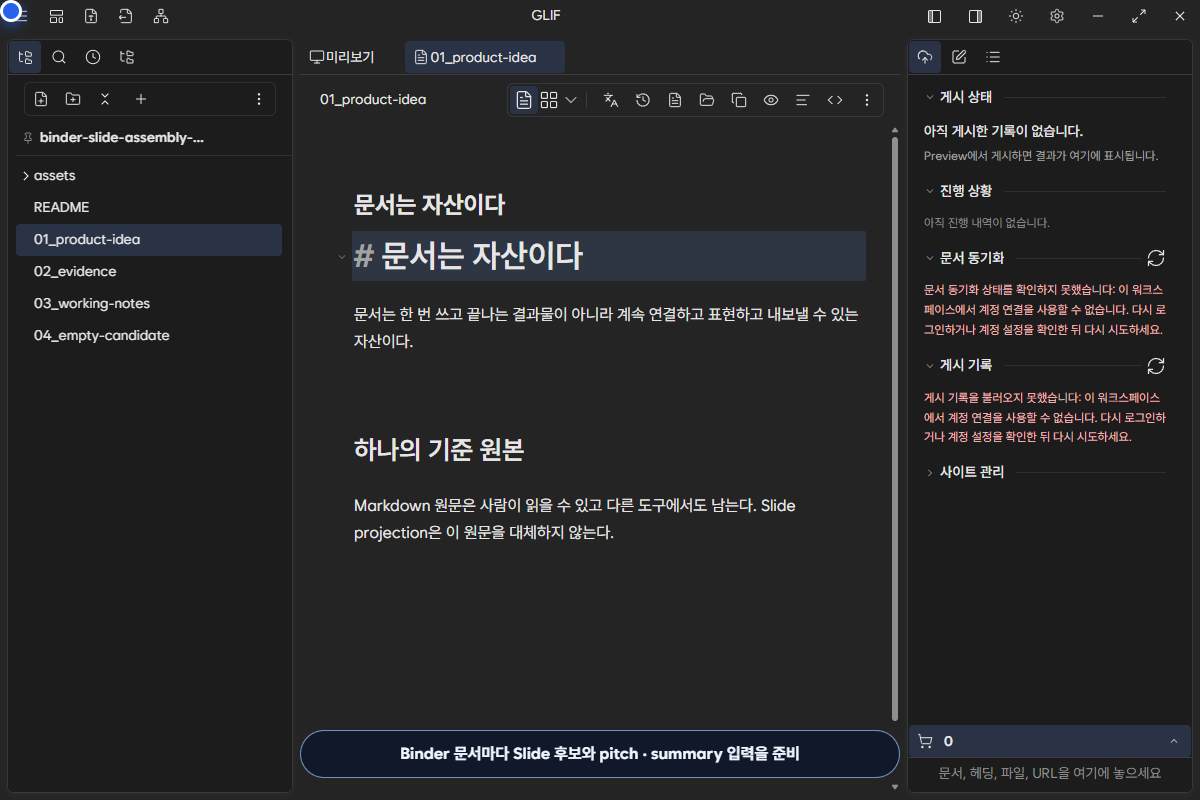This screenshot has width=1200, height=800.
Task: Click the copy icon in editor toolbar
Action: click(739, 100)
